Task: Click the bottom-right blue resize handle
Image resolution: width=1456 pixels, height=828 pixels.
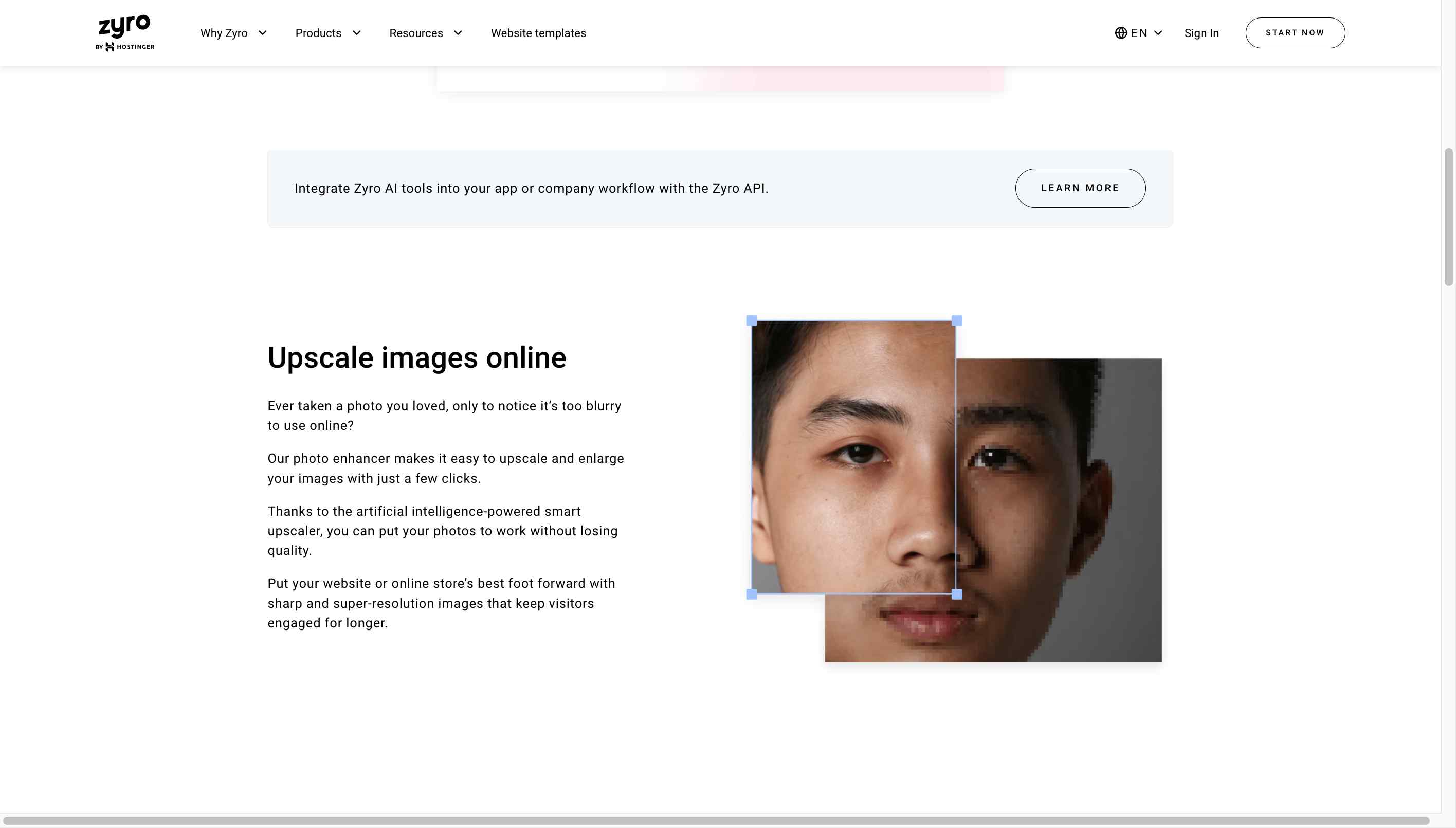Action: pyautogui.click(x=957, y=595)
